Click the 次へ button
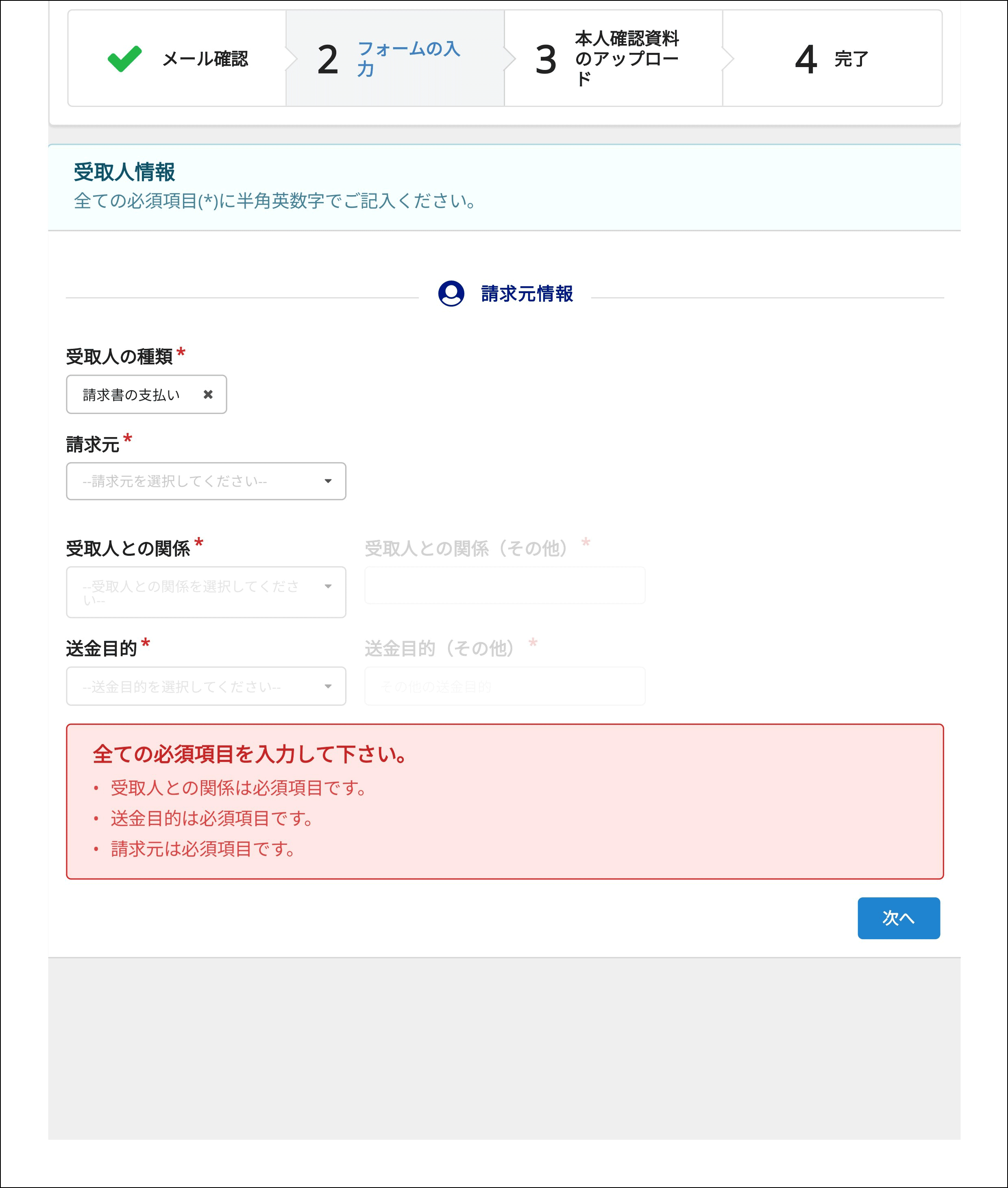Image resolution: width=1008 pixels, height=1188 pixels. point(898,918)
